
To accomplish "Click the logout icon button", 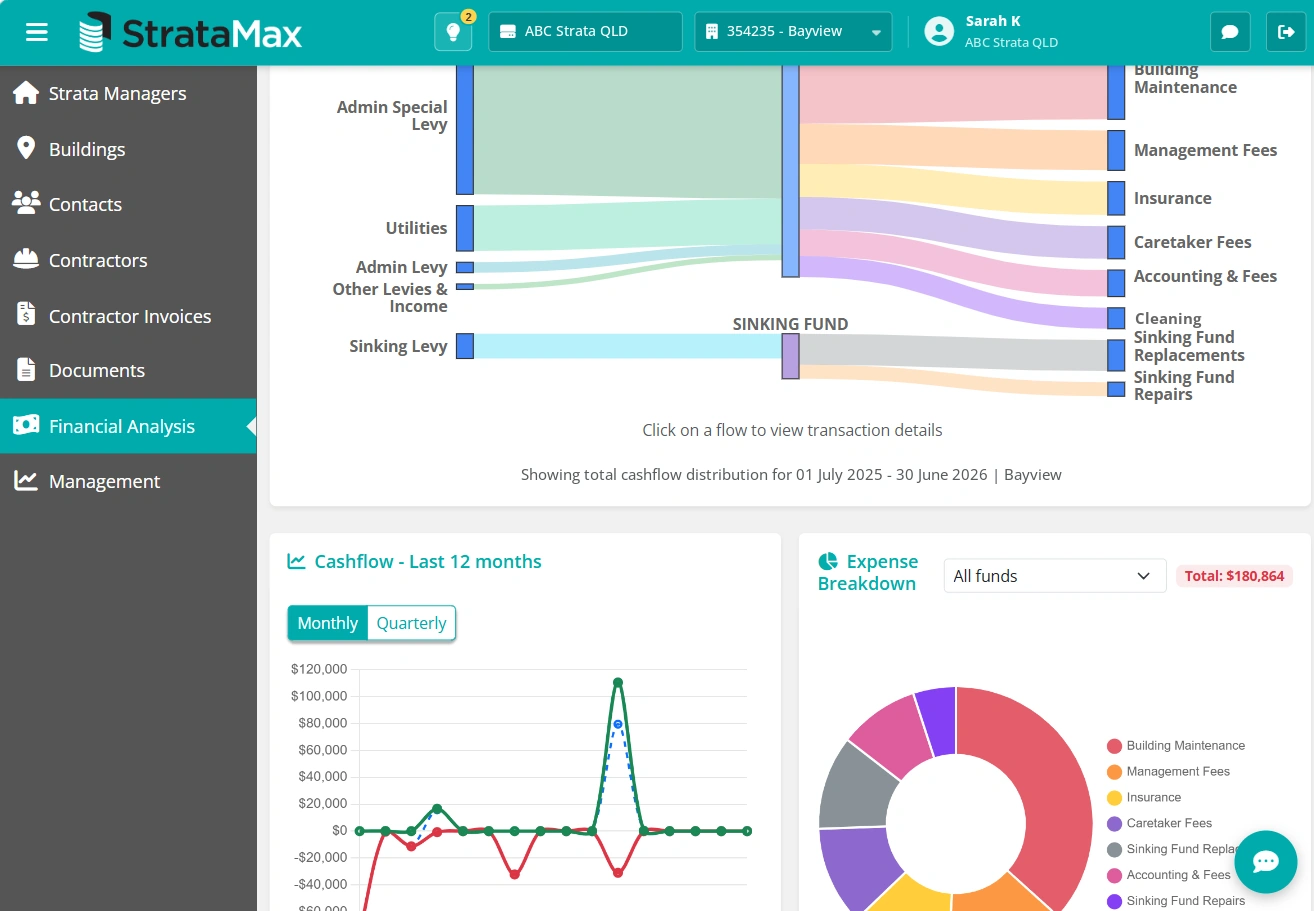I will (1286, 32).
